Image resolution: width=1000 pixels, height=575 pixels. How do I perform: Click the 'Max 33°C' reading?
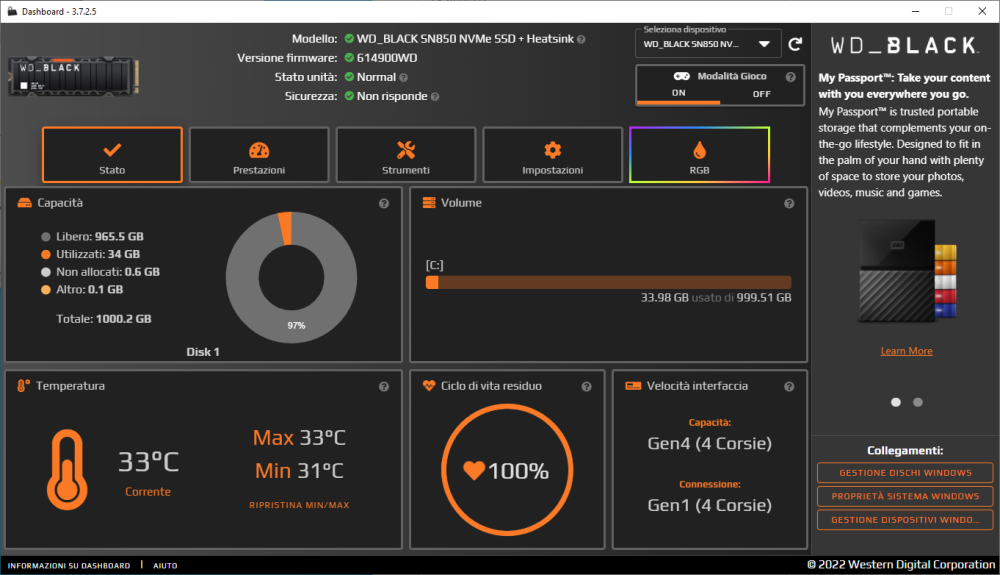299,438
